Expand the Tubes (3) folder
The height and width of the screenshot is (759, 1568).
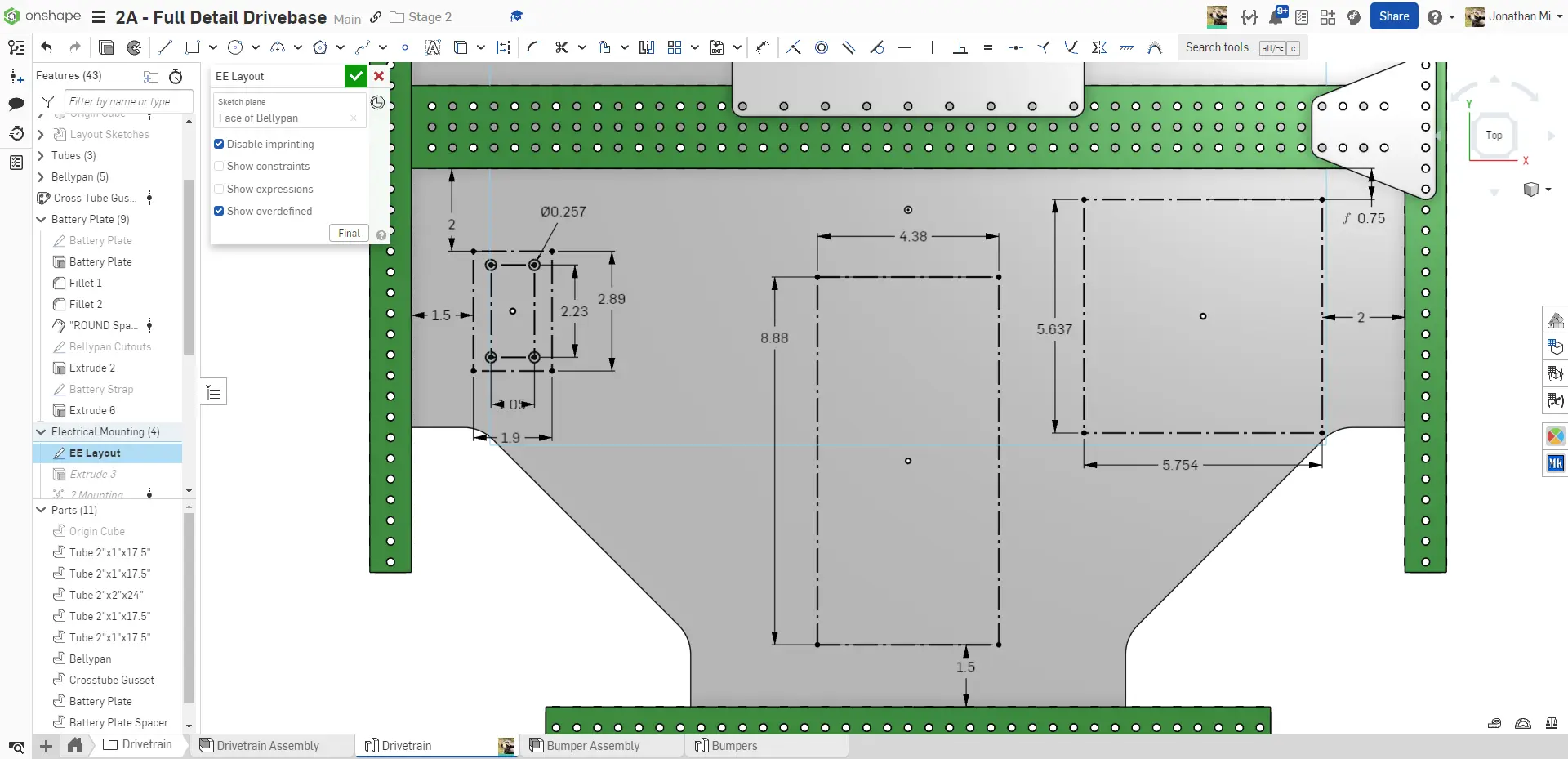pos(41,155)
